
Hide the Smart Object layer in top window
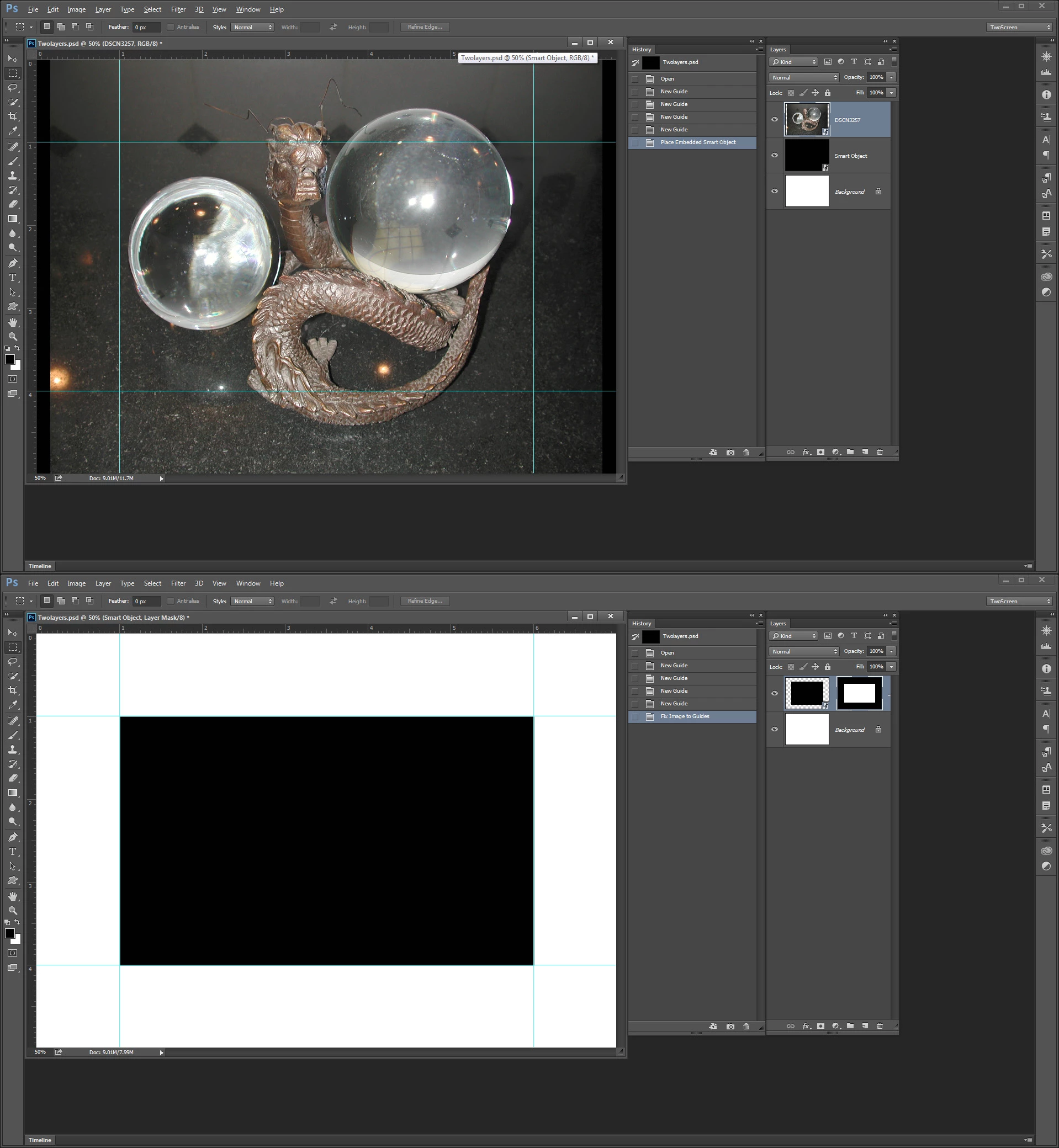point(775,155)
